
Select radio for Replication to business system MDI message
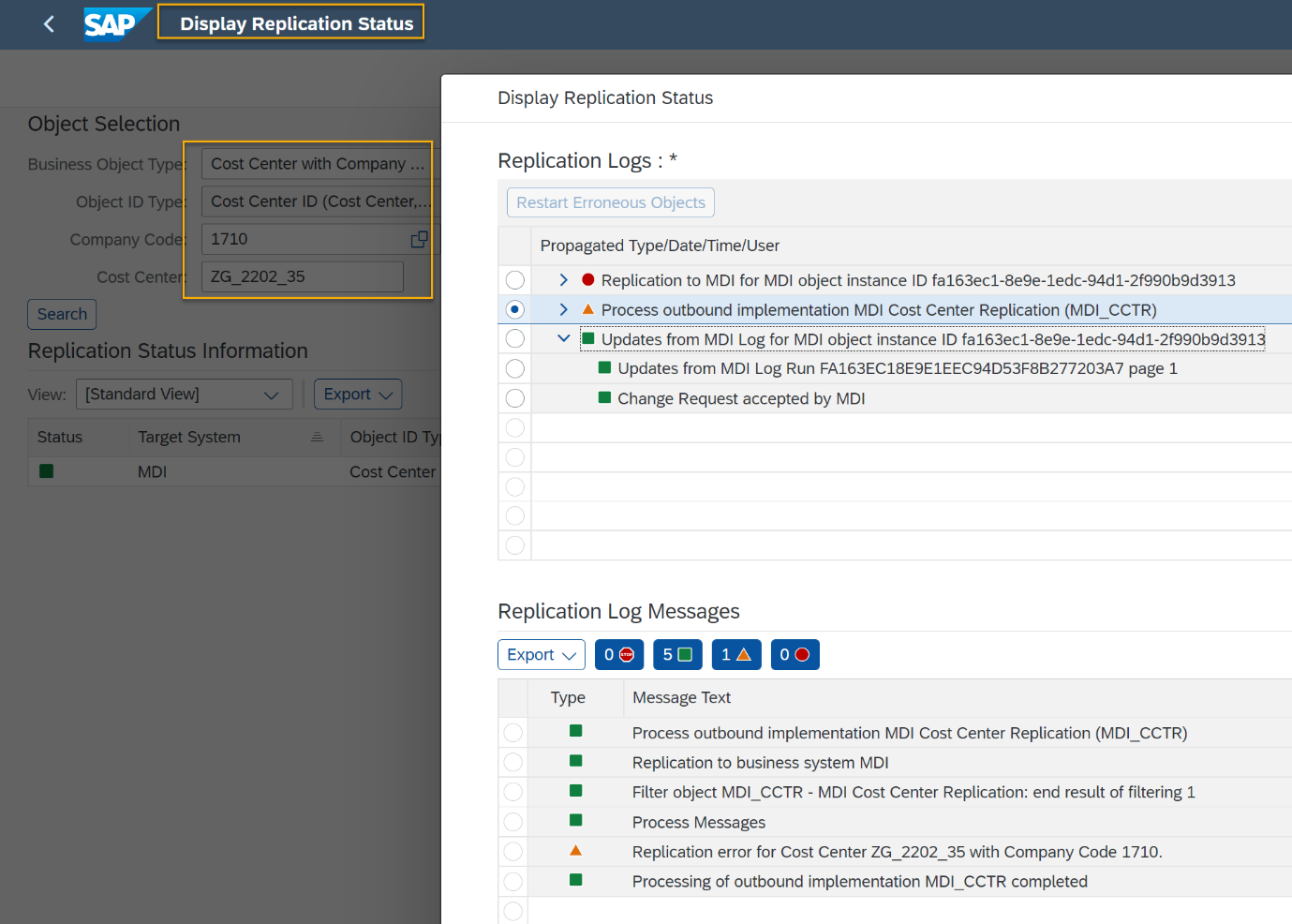click(x=513, y=762)
